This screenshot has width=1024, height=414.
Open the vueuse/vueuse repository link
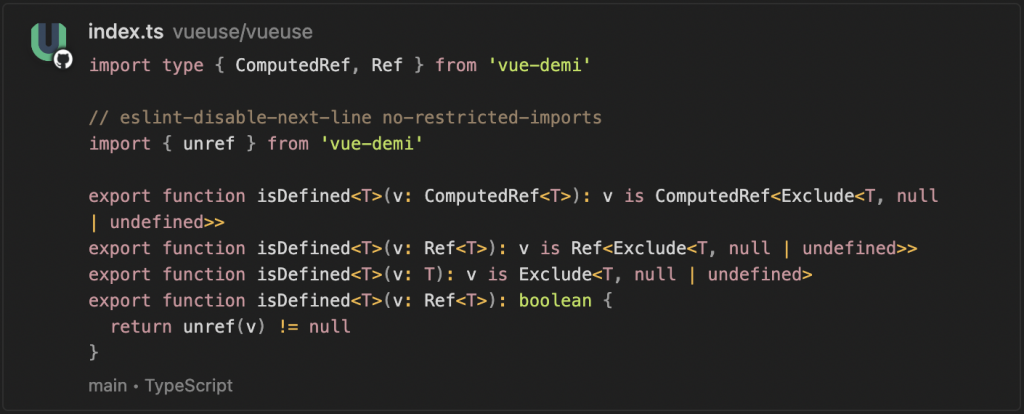242,32
